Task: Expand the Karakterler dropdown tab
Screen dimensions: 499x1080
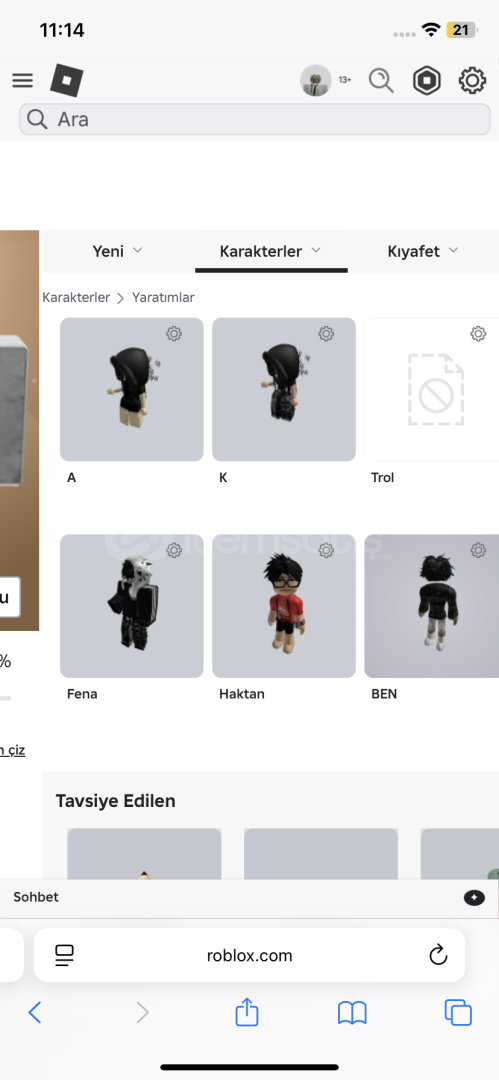Action: (x=271, y=251)
